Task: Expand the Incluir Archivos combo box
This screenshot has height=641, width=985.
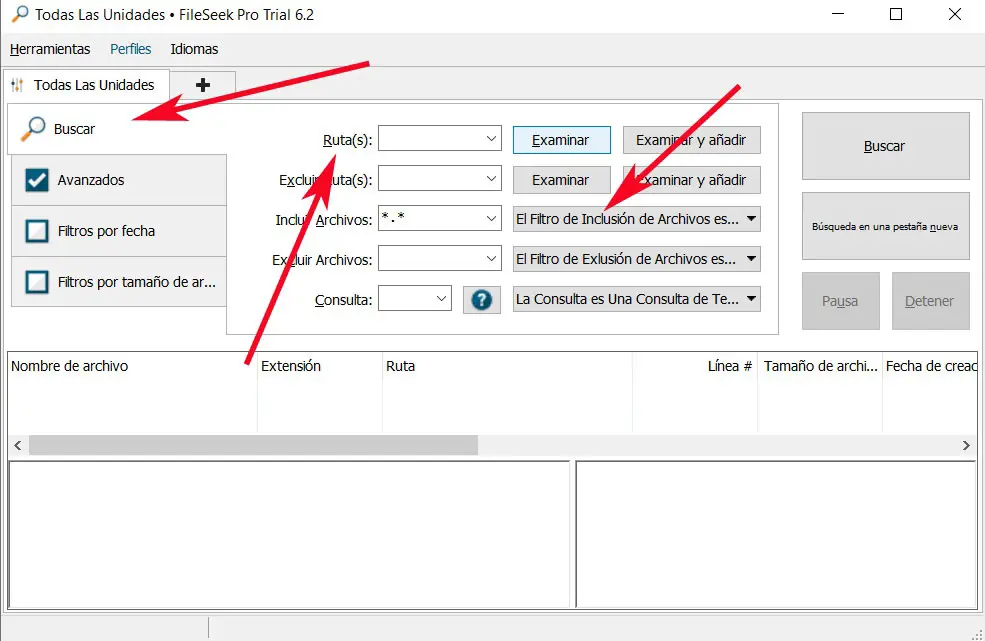Action: pos(491,219)
